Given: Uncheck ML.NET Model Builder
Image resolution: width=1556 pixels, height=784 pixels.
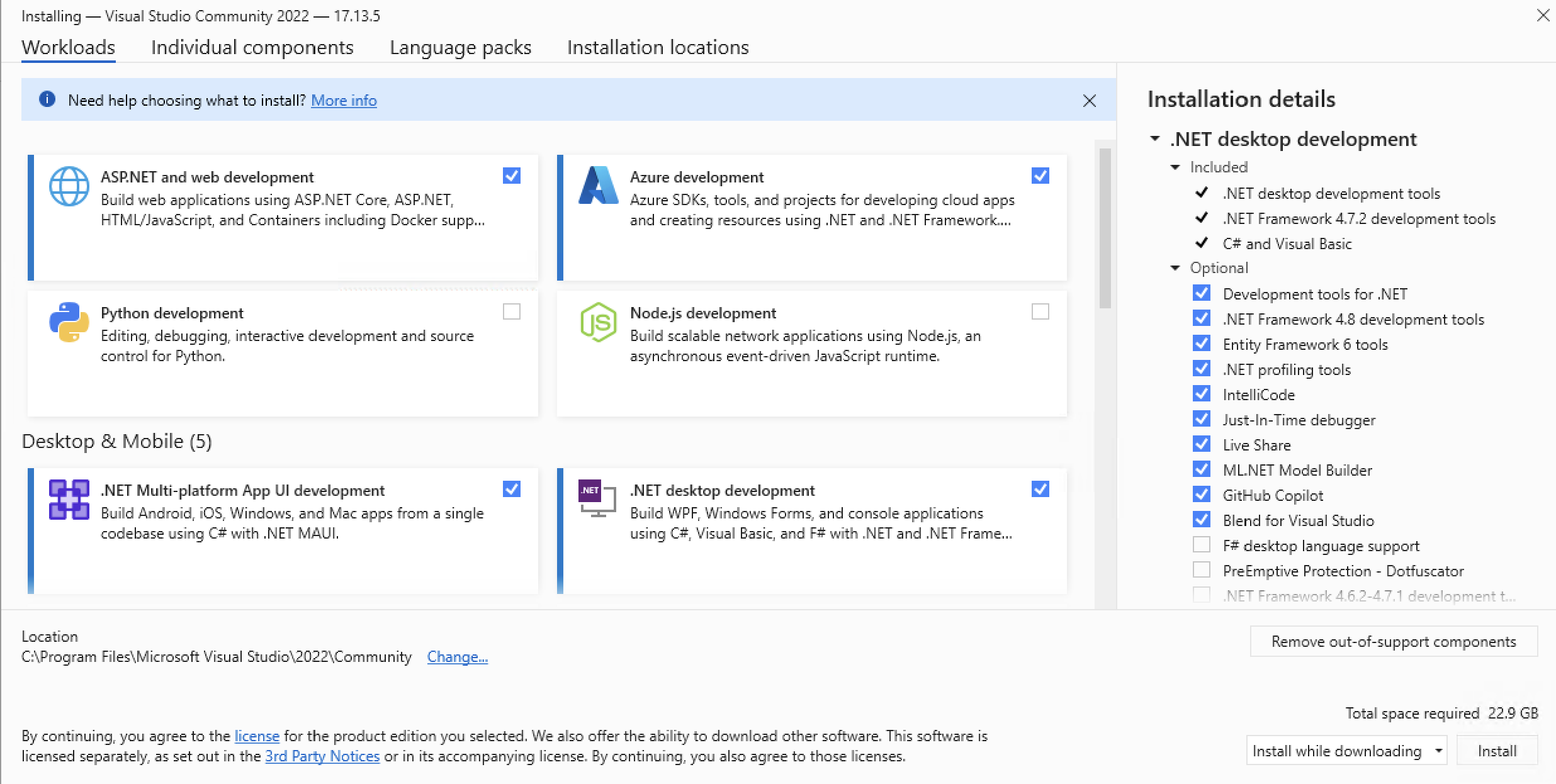Looking at the screenshot, I should [x=1202, y=469].
